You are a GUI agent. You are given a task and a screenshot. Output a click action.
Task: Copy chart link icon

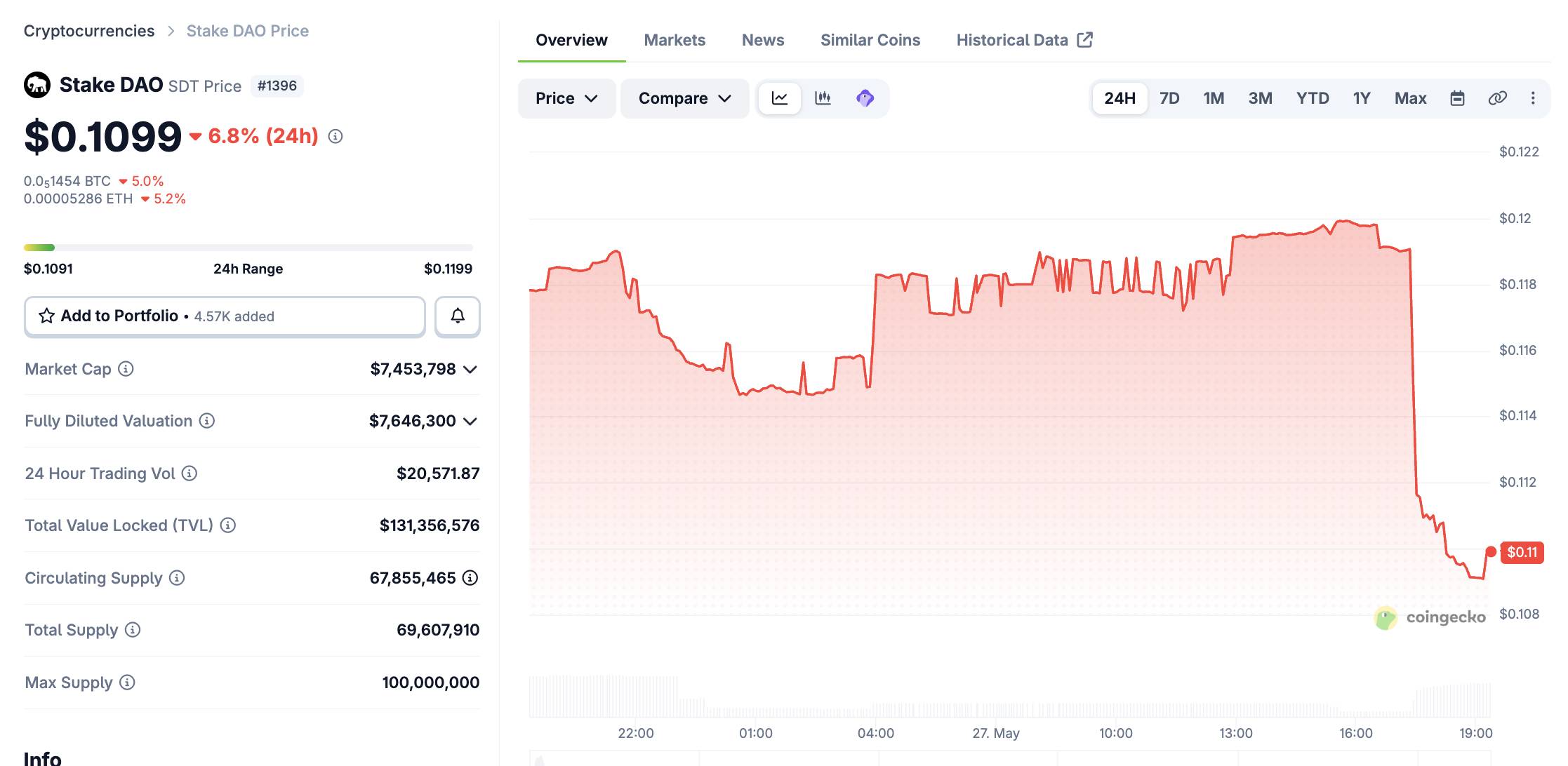pyautogui.click(x=1497, y=98)
